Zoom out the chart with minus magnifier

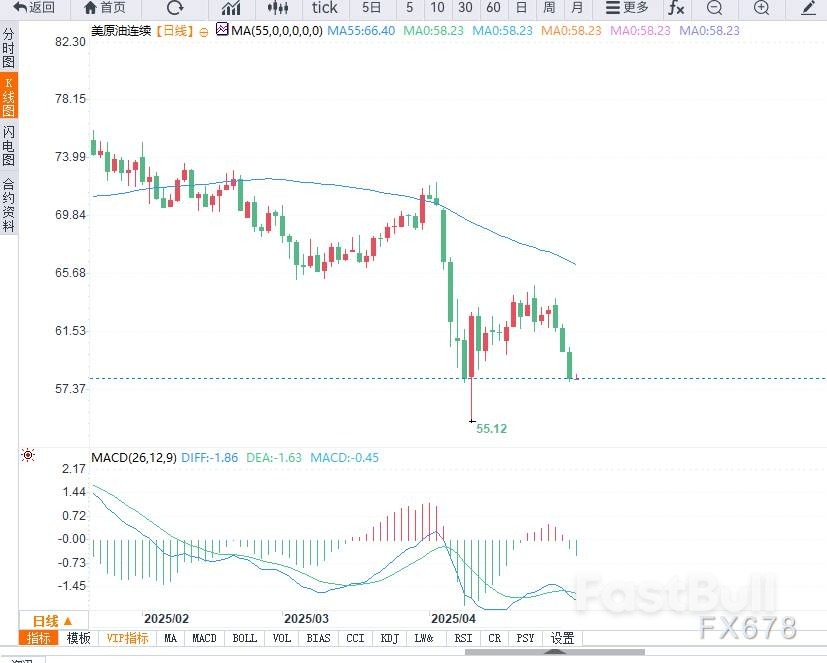pos(714,8)
